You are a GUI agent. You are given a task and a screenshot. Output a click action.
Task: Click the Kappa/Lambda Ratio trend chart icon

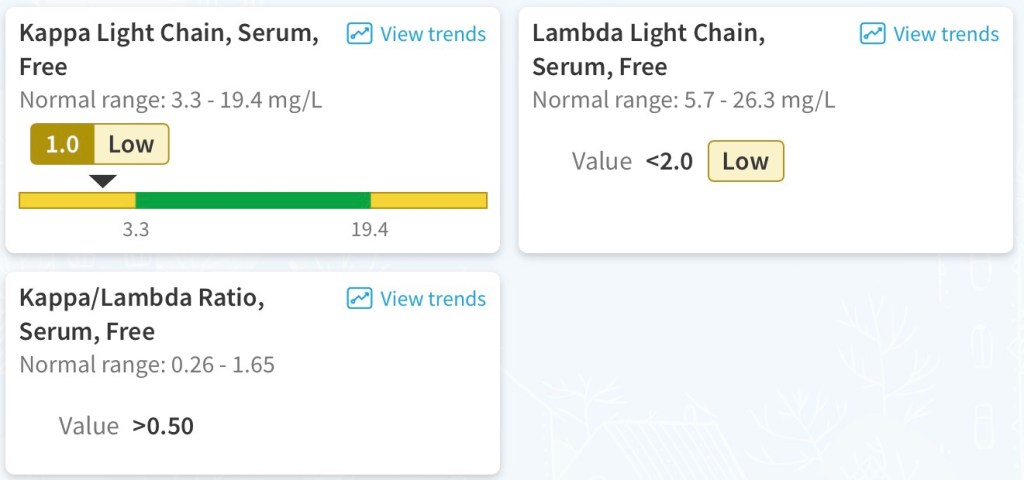[x=359, y=298]
